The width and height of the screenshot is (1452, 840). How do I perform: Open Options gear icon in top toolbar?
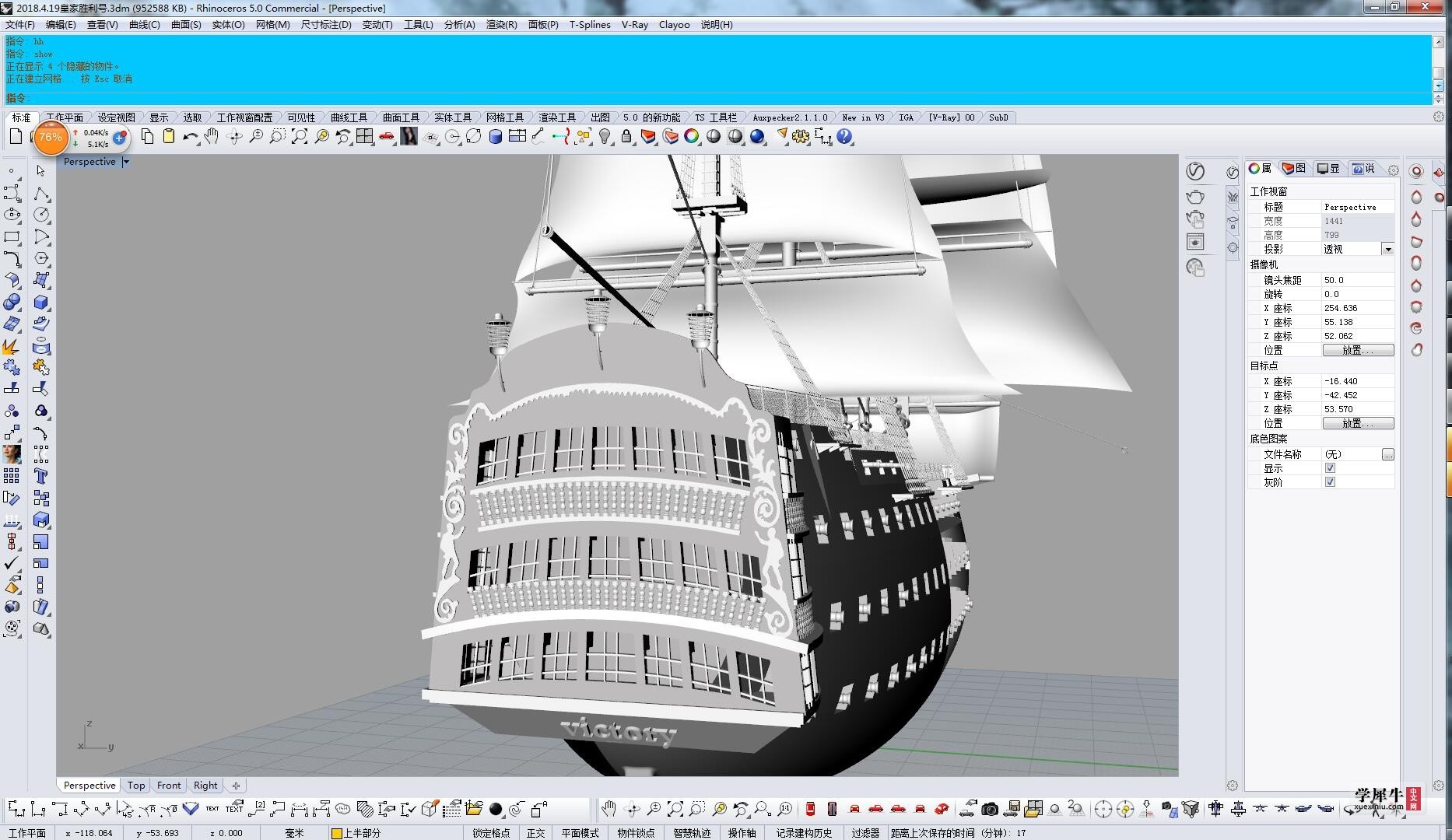point(801,137)
